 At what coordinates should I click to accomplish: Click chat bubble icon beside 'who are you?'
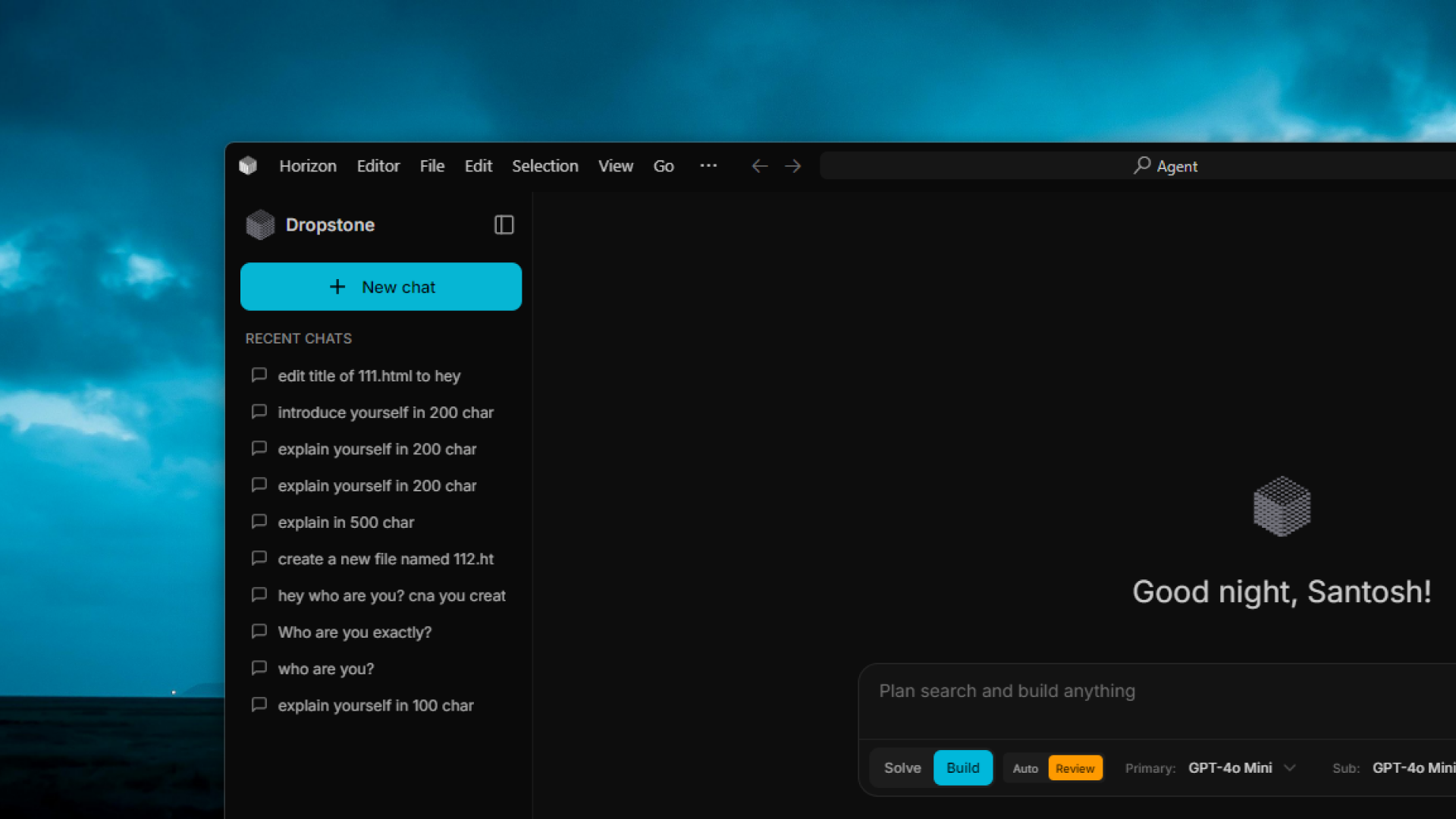pos(259,668)
